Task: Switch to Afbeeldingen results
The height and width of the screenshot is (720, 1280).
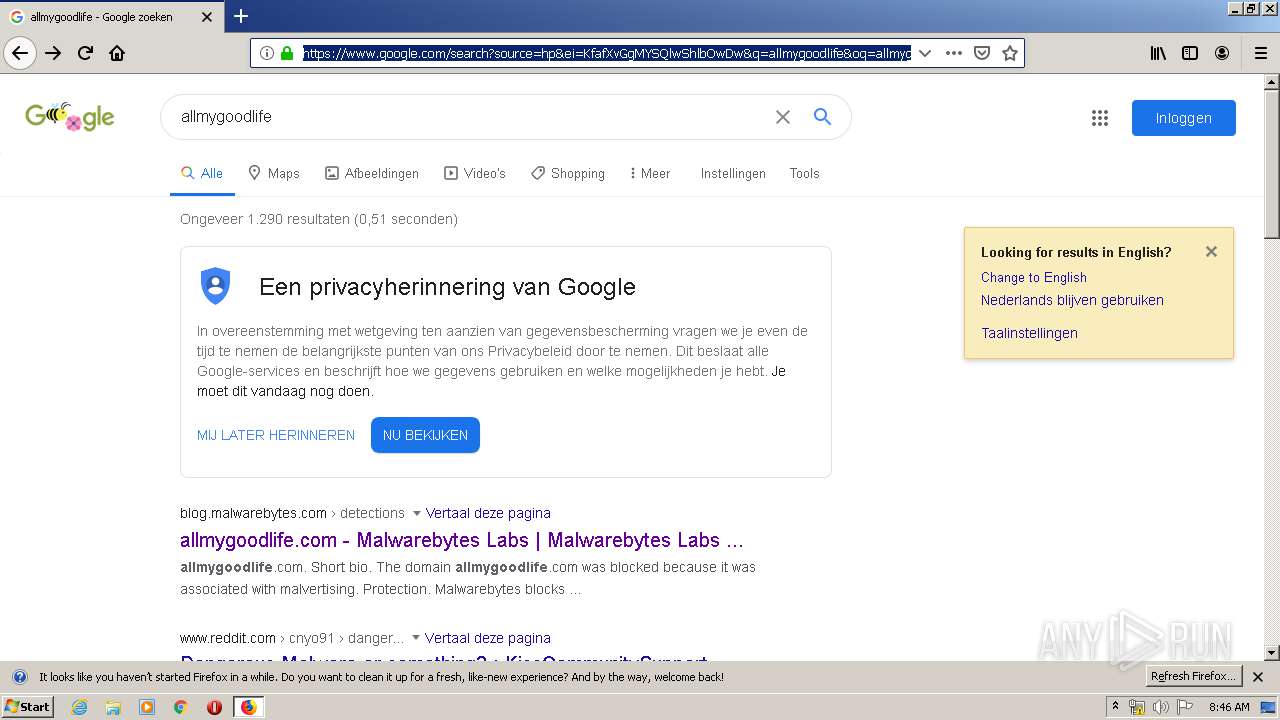Action: [x=372, y=173]
